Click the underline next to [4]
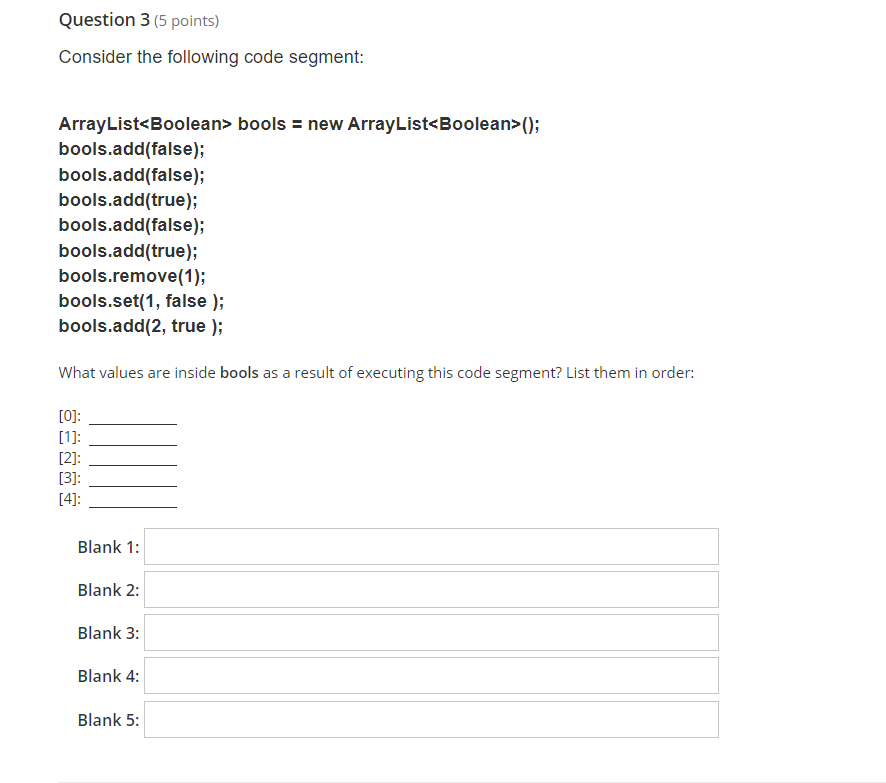Viewport: 886px width, 783px height. (x=132, y=503)
